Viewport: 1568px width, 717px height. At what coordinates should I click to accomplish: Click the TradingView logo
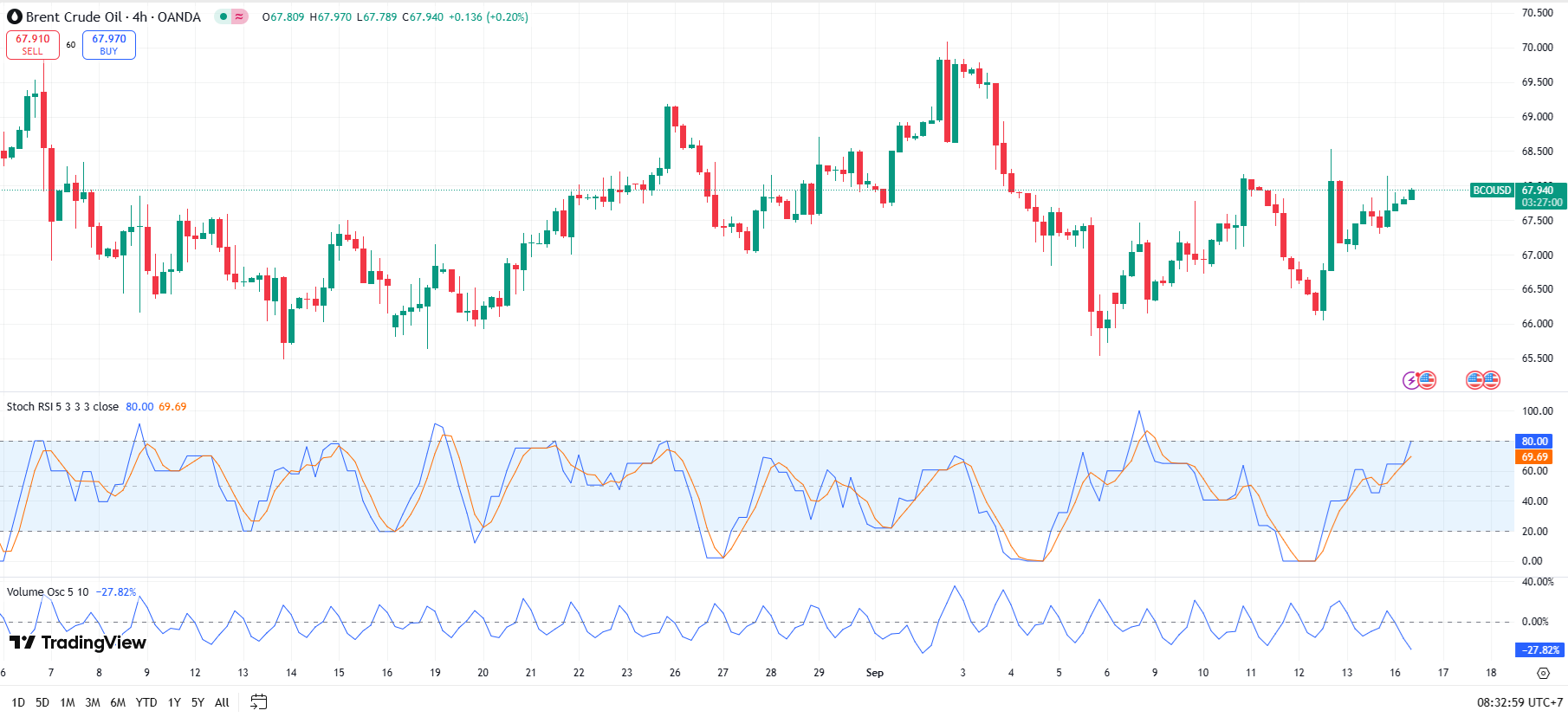[78, 643]
